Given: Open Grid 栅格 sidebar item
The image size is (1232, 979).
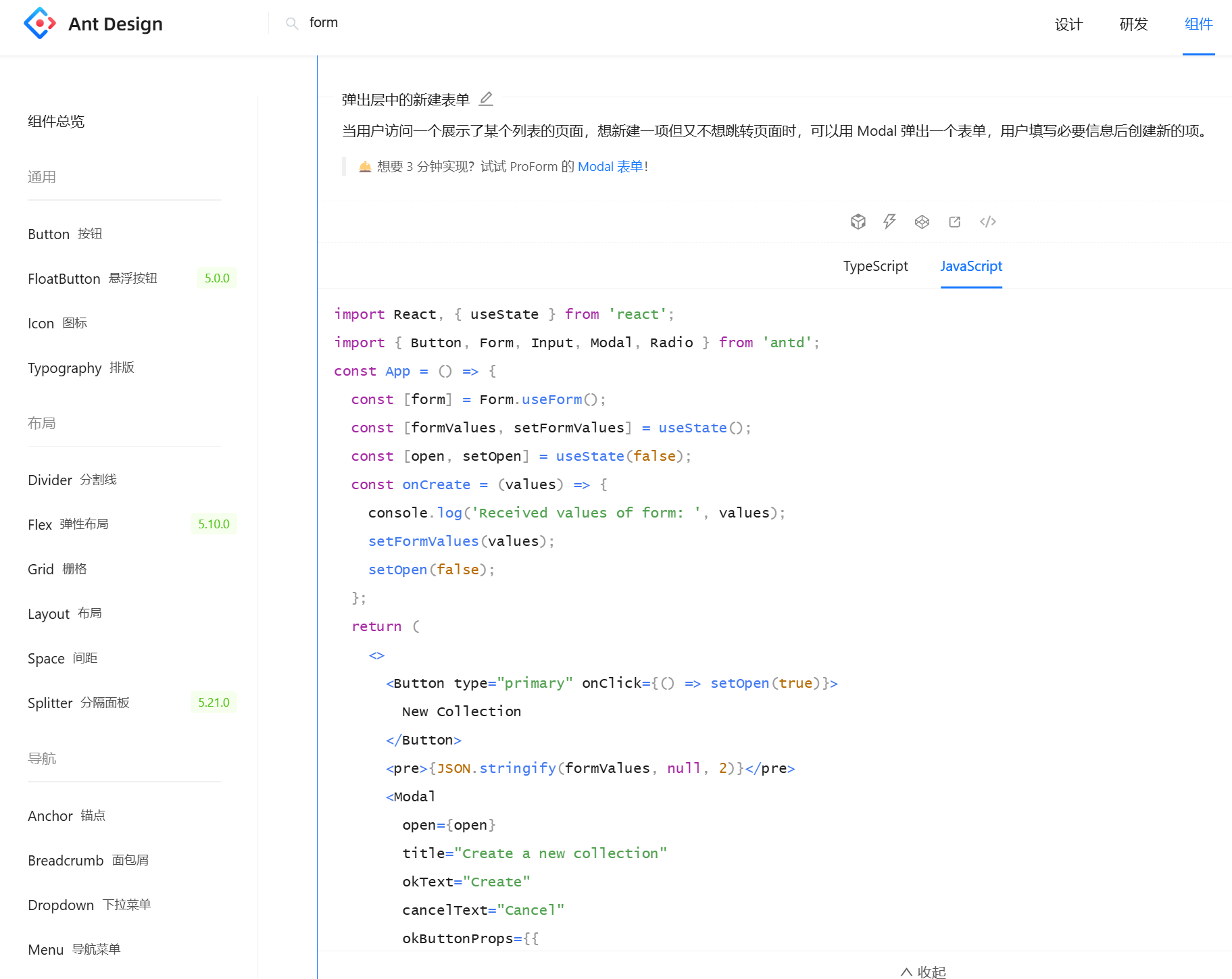Looking at the screenshot, I should click(57, 569).
